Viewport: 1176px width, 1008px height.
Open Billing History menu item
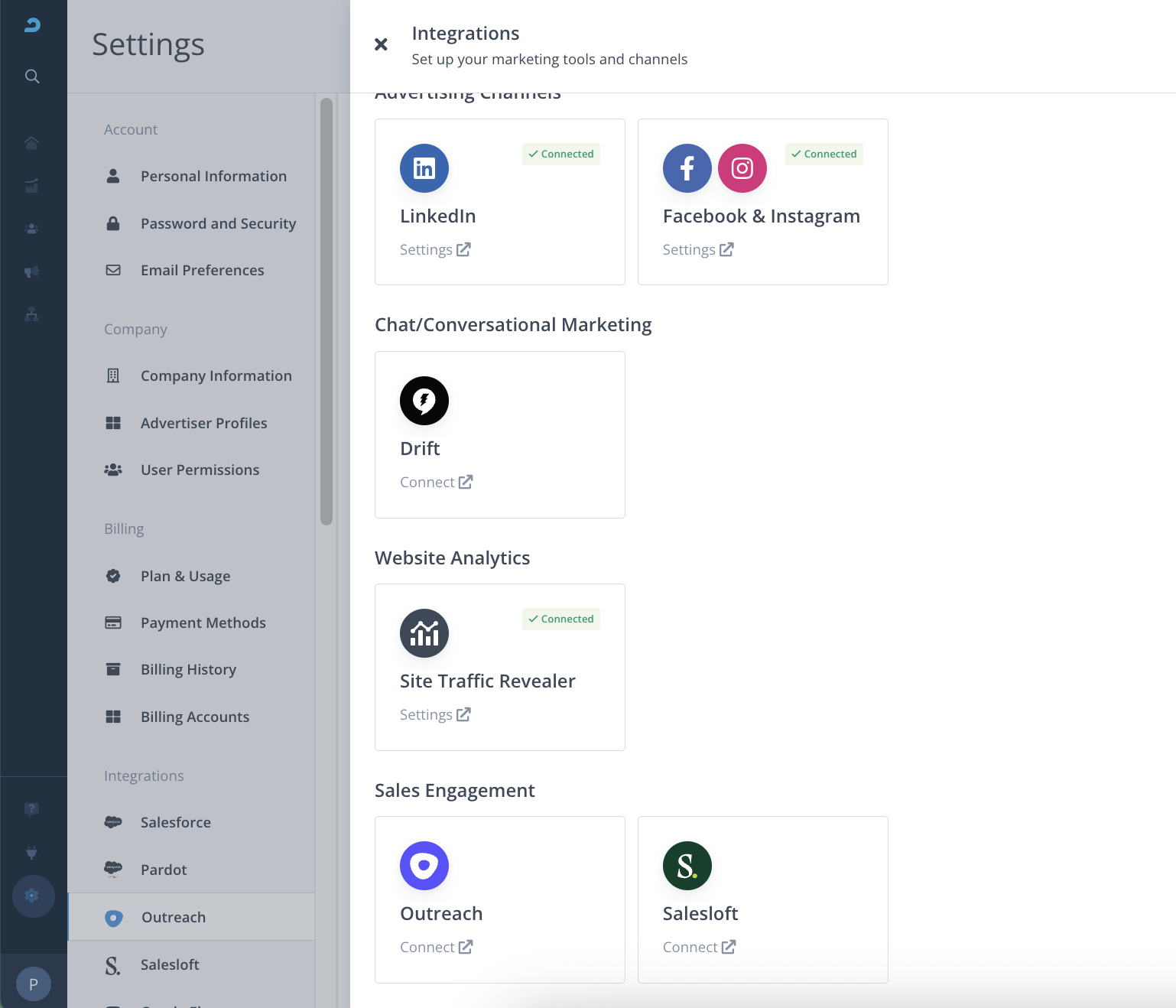188,670
